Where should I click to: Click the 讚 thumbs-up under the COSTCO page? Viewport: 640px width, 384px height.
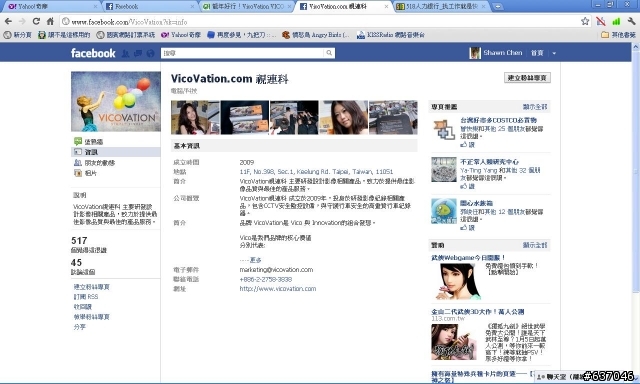tap(467, 144)
